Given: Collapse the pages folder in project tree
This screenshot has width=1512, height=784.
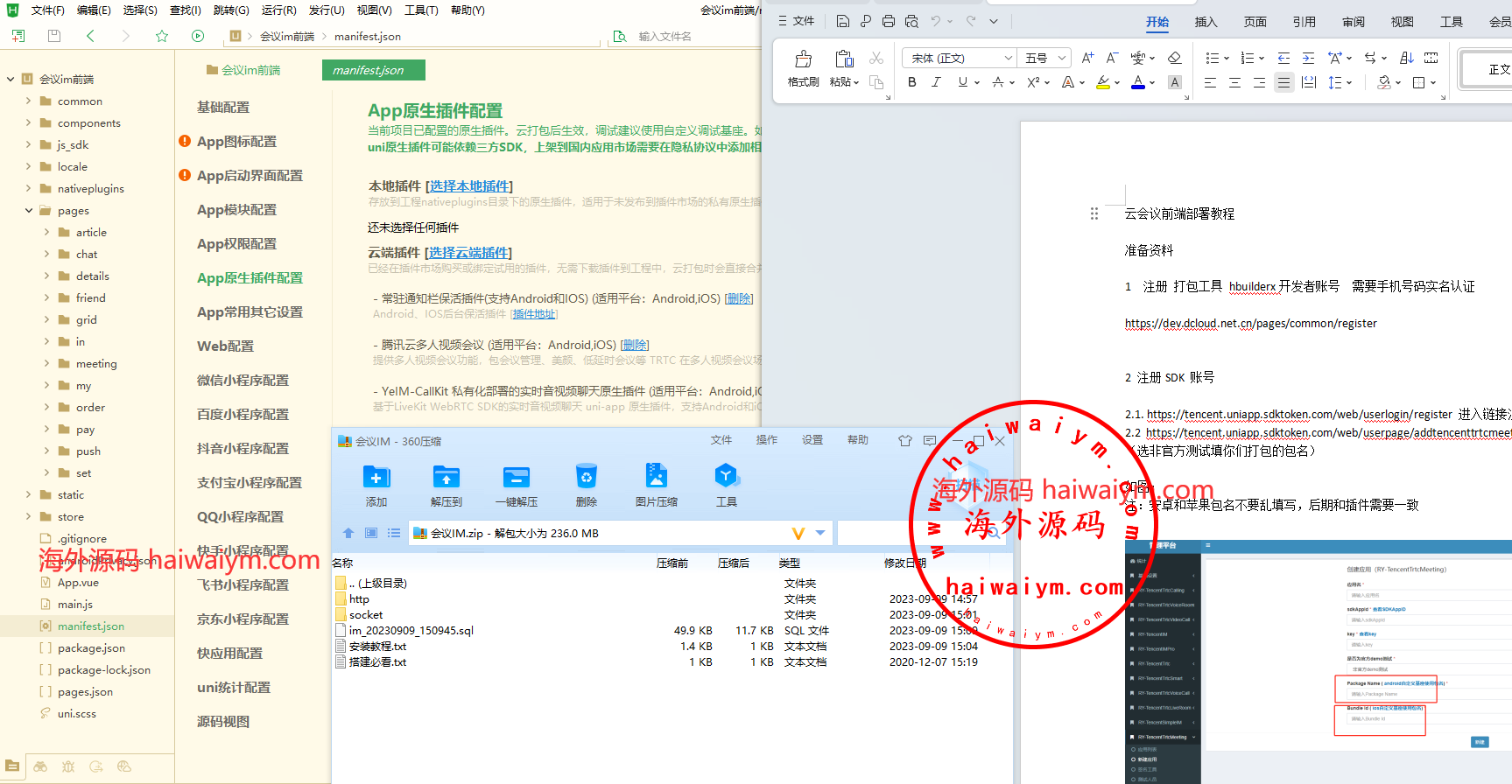Looking at the screenshot, I should click(29, 211).
